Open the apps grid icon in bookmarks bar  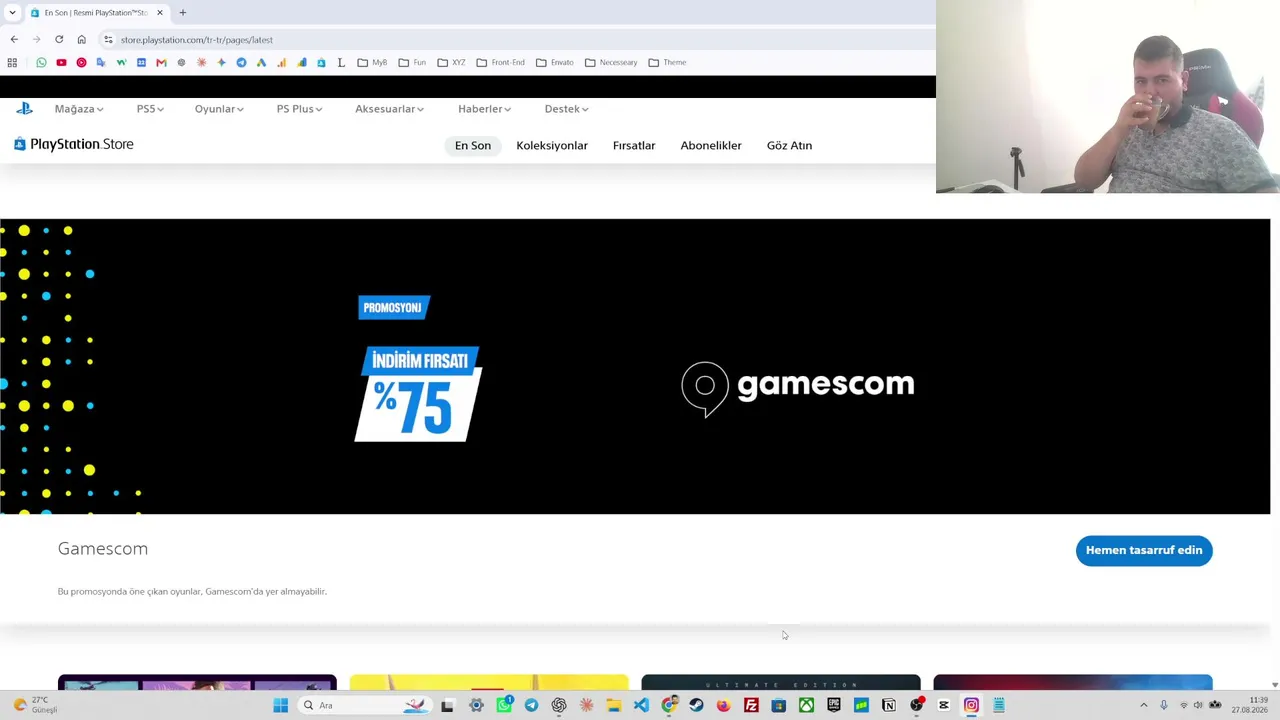tap(12, 62)
